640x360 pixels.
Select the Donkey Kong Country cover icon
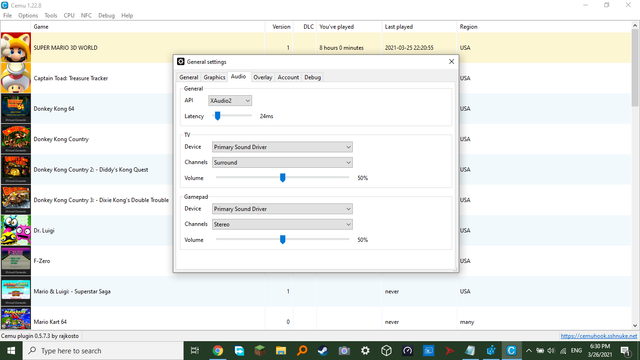(x=16, y=139)
